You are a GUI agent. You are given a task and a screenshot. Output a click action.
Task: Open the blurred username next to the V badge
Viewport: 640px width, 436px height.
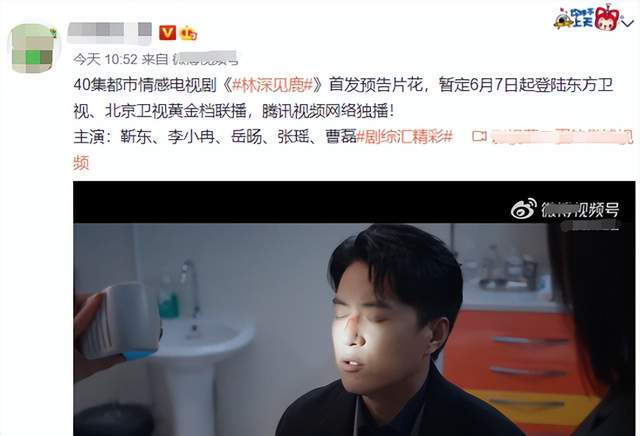coord(109,33)
